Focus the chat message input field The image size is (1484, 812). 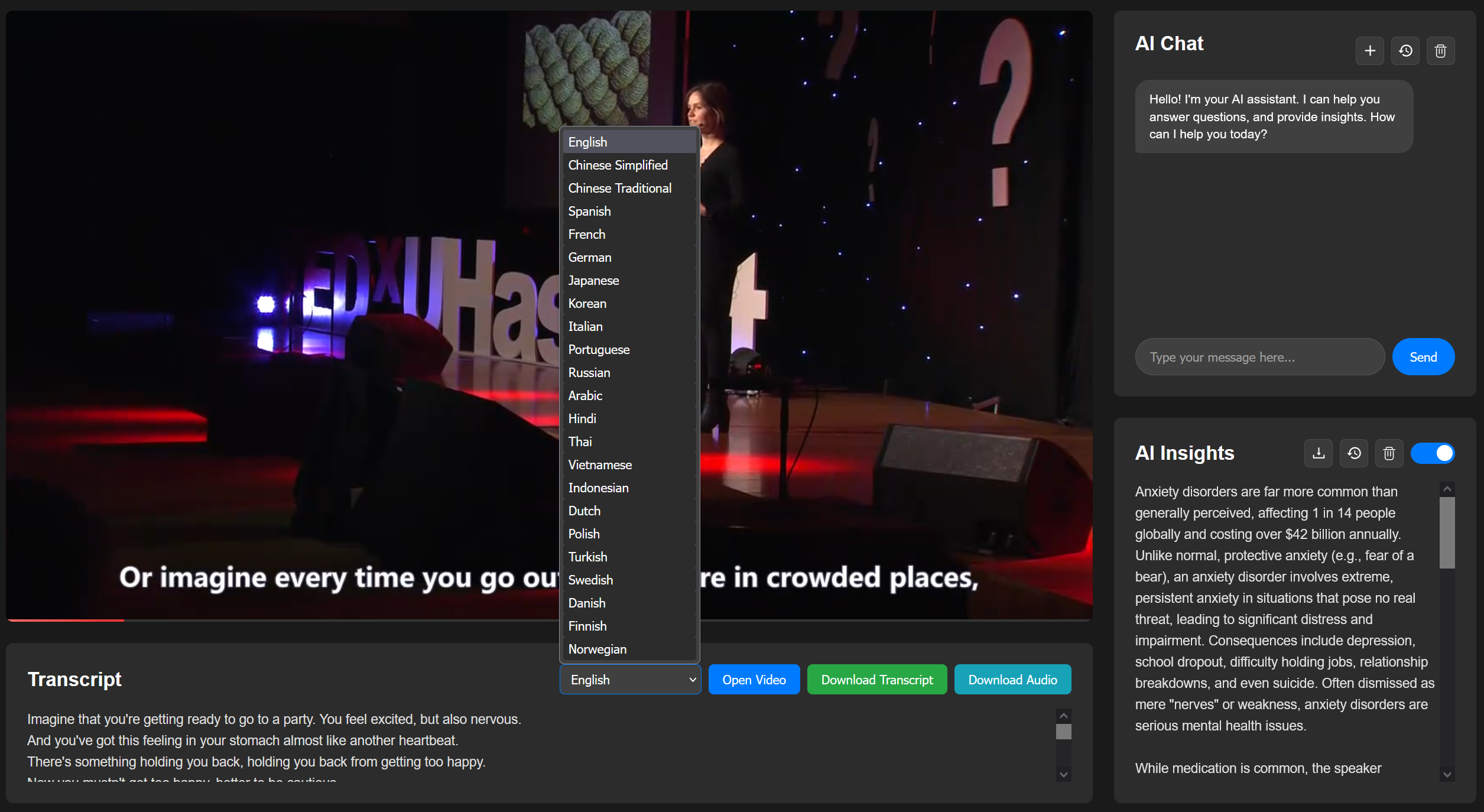[x=1259, y=357]
